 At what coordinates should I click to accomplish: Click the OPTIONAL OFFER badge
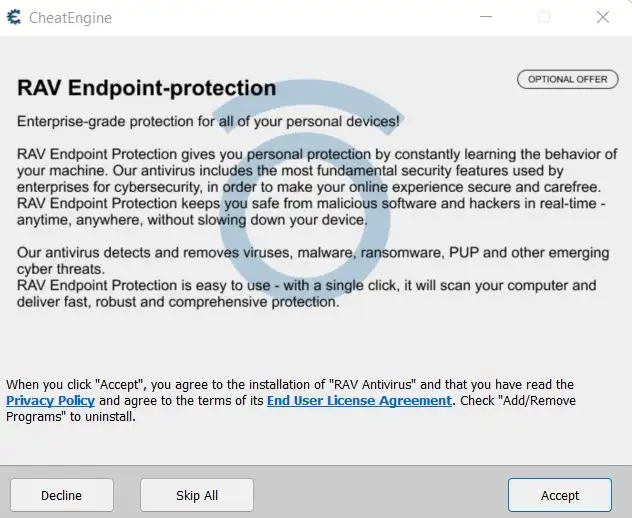click(568, 79)
